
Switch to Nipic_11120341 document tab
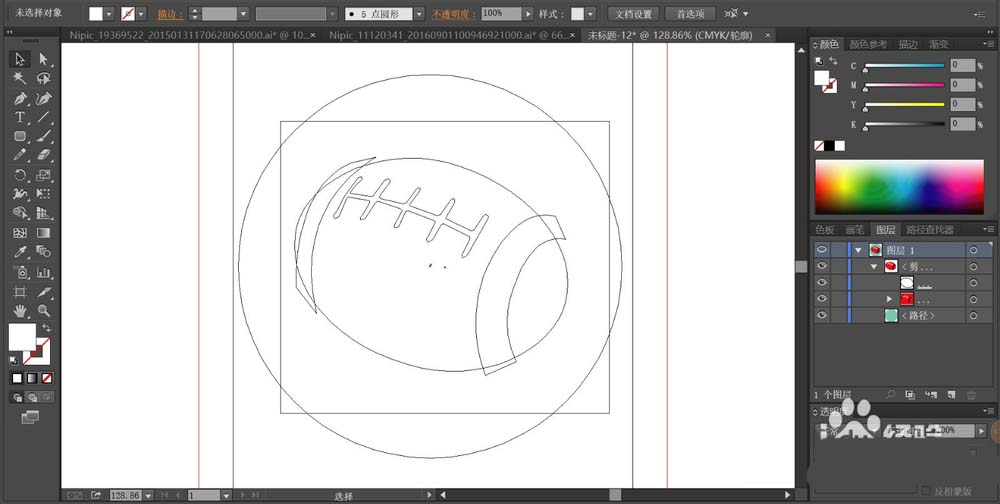point(448,36)
